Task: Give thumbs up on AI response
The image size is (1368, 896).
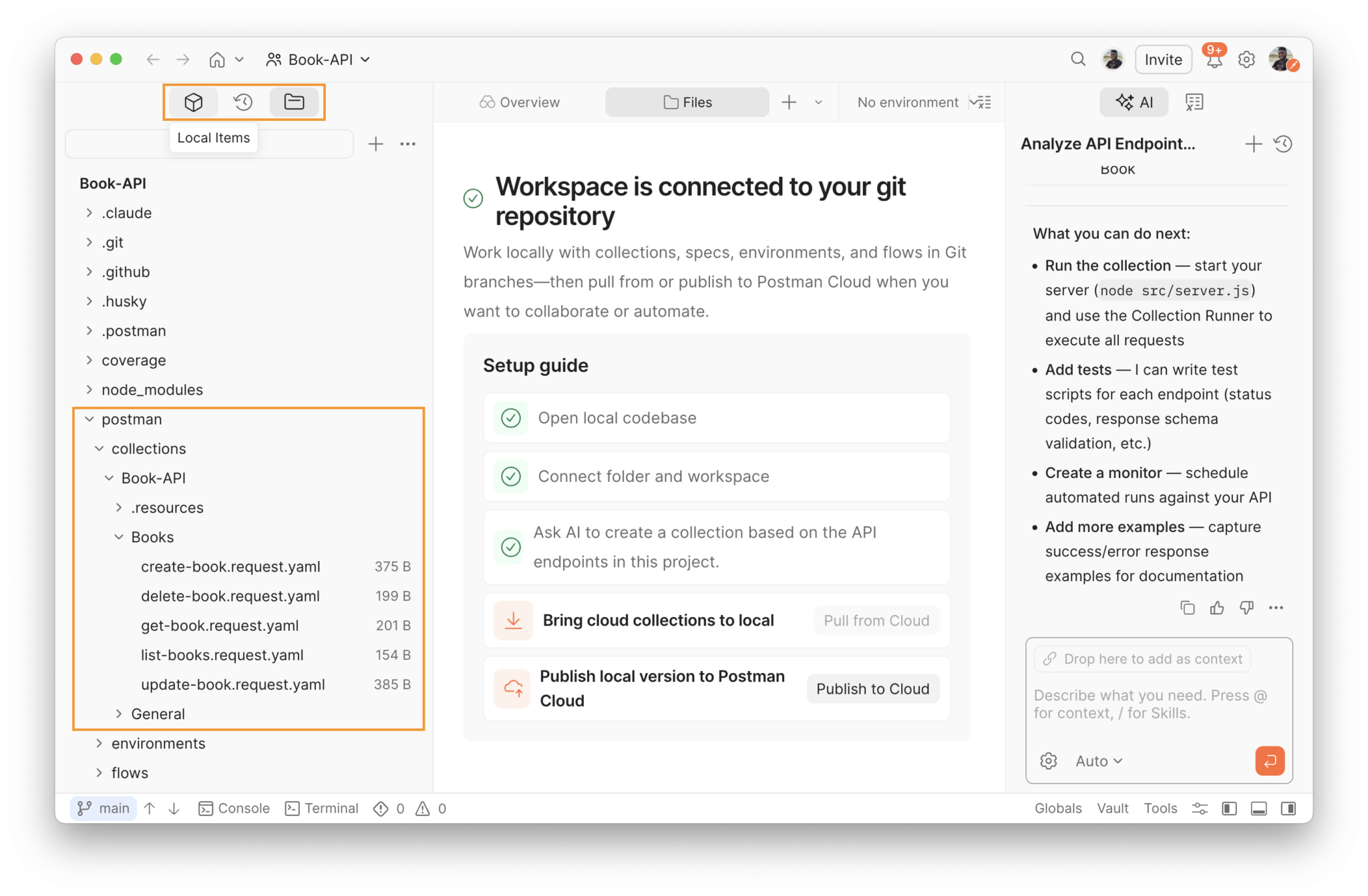Action: click(1216, 608)
